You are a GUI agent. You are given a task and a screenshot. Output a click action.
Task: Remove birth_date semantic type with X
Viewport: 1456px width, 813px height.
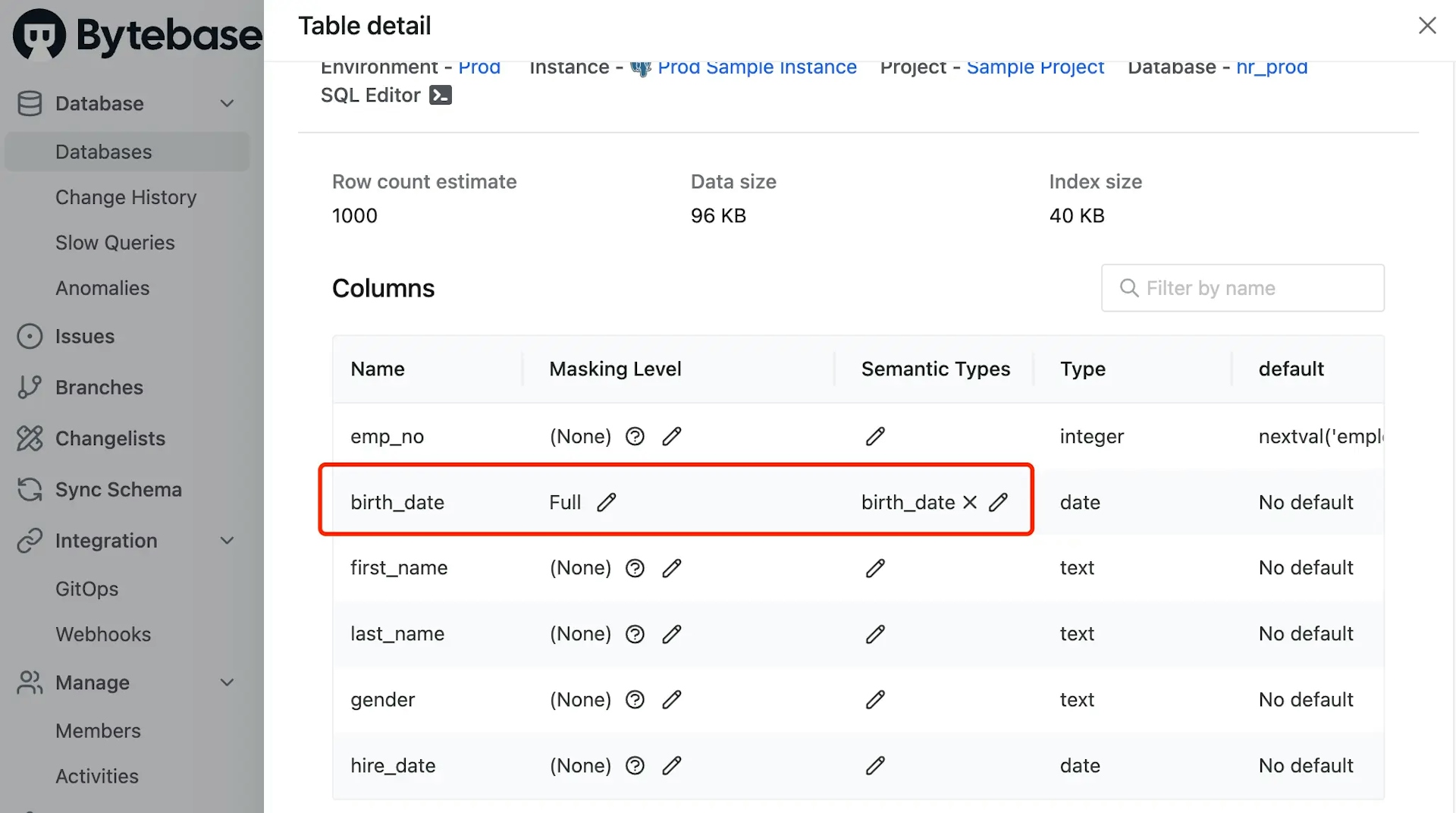point(970,502)
